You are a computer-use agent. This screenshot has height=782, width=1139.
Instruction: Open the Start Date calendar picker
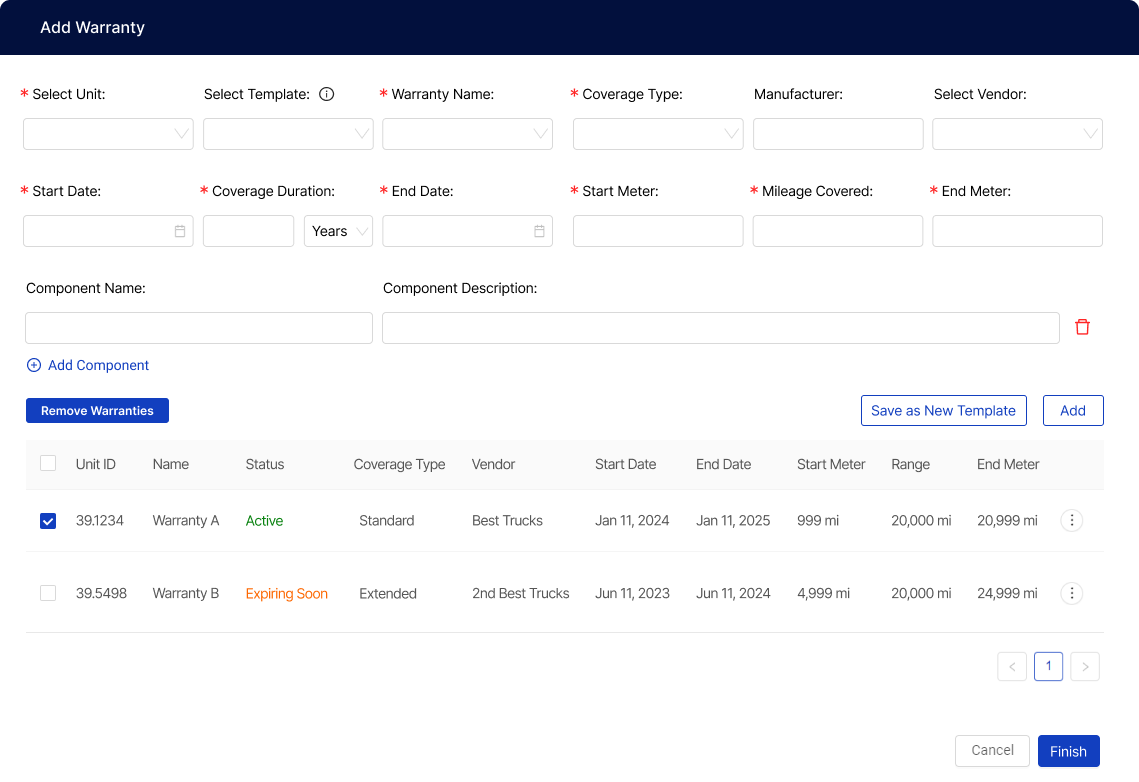[180, 231]
